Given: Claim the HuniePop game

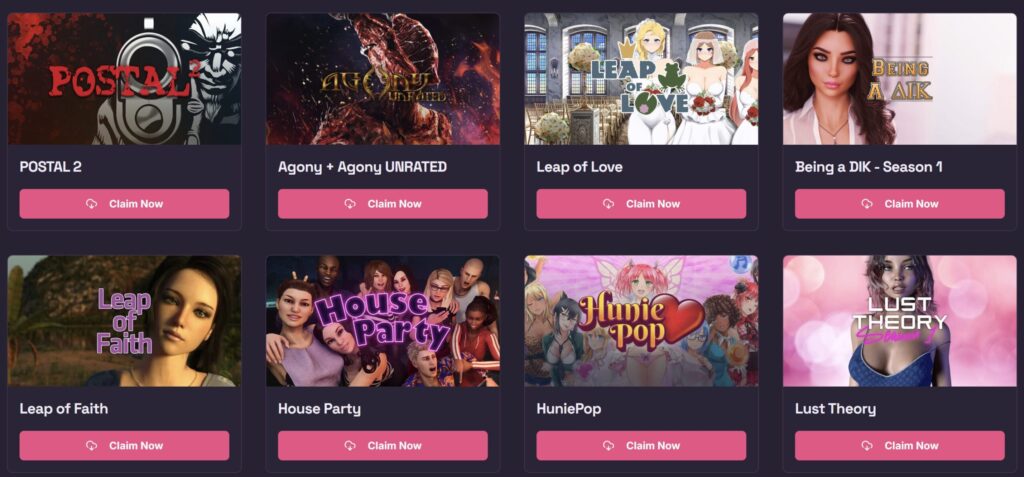Looking at the screenshot, I should (x=641, y=446).
